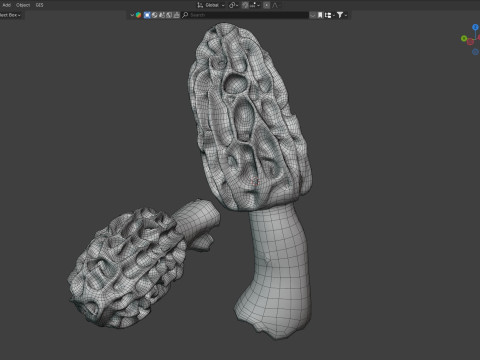Click the collection hierarchy icon
Viewport: 480px width, 360px height.
328,15
